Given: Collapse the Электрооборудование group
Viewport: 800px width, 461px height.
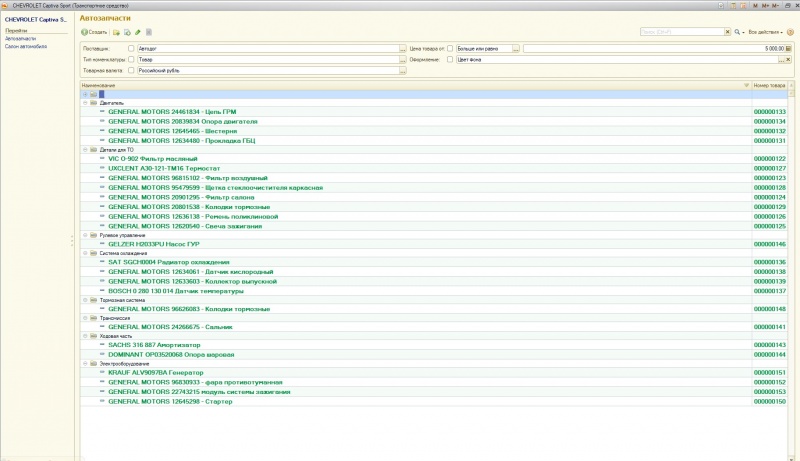Looking at the screenshot, I should pos(85,364).
